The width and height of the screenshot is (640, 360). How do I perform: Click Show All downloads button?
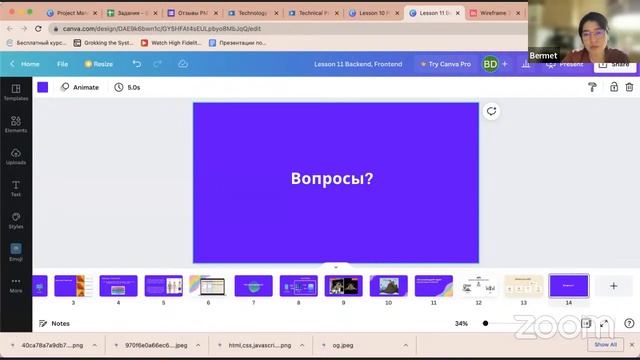[605, 344]
